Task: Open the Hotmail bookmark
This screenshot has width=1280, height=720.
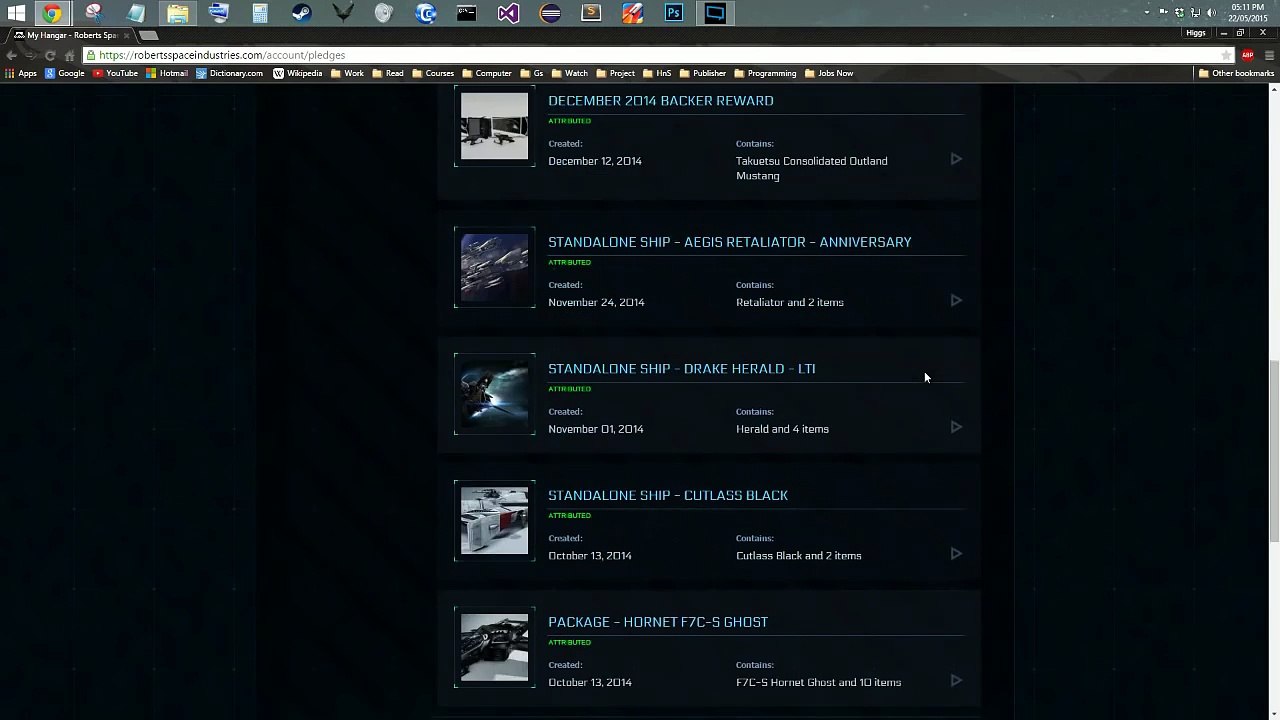Action: pos(166,73)
